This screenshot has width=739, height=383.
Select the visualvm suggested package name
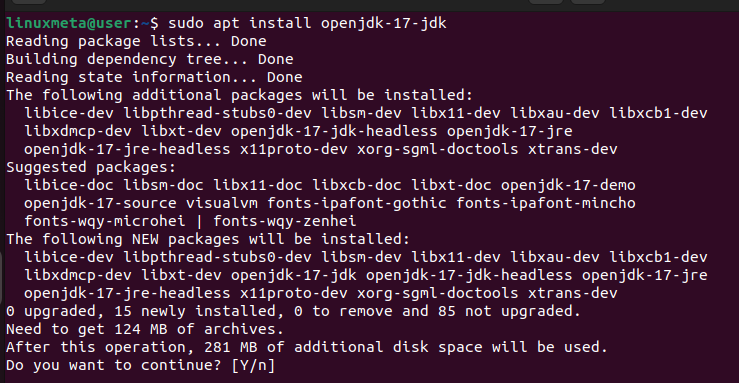coord(222,203)
